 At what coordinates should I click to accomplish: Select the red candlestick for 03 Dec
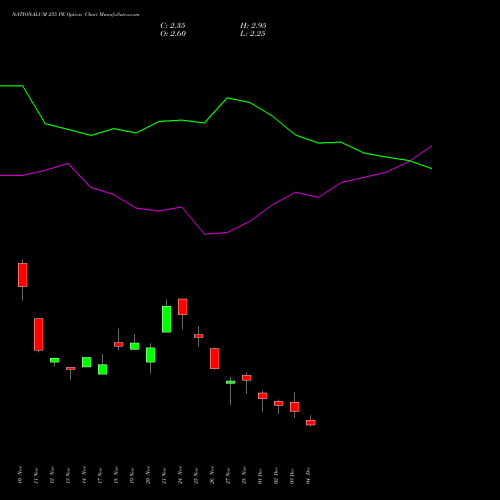295,407
